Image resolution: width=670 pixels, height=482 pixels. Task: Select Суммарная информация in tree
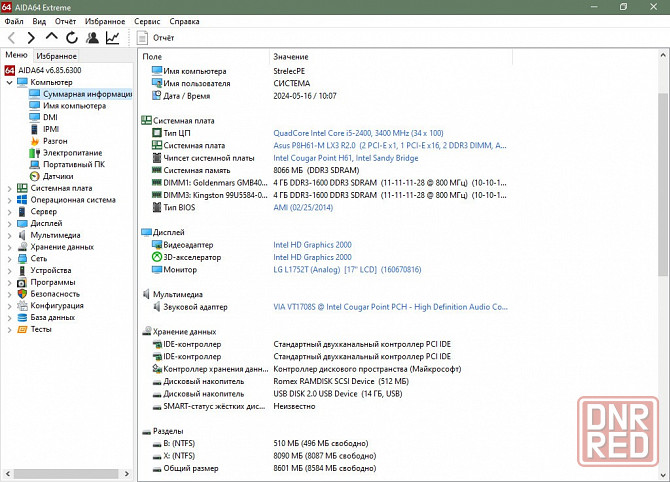80,94
